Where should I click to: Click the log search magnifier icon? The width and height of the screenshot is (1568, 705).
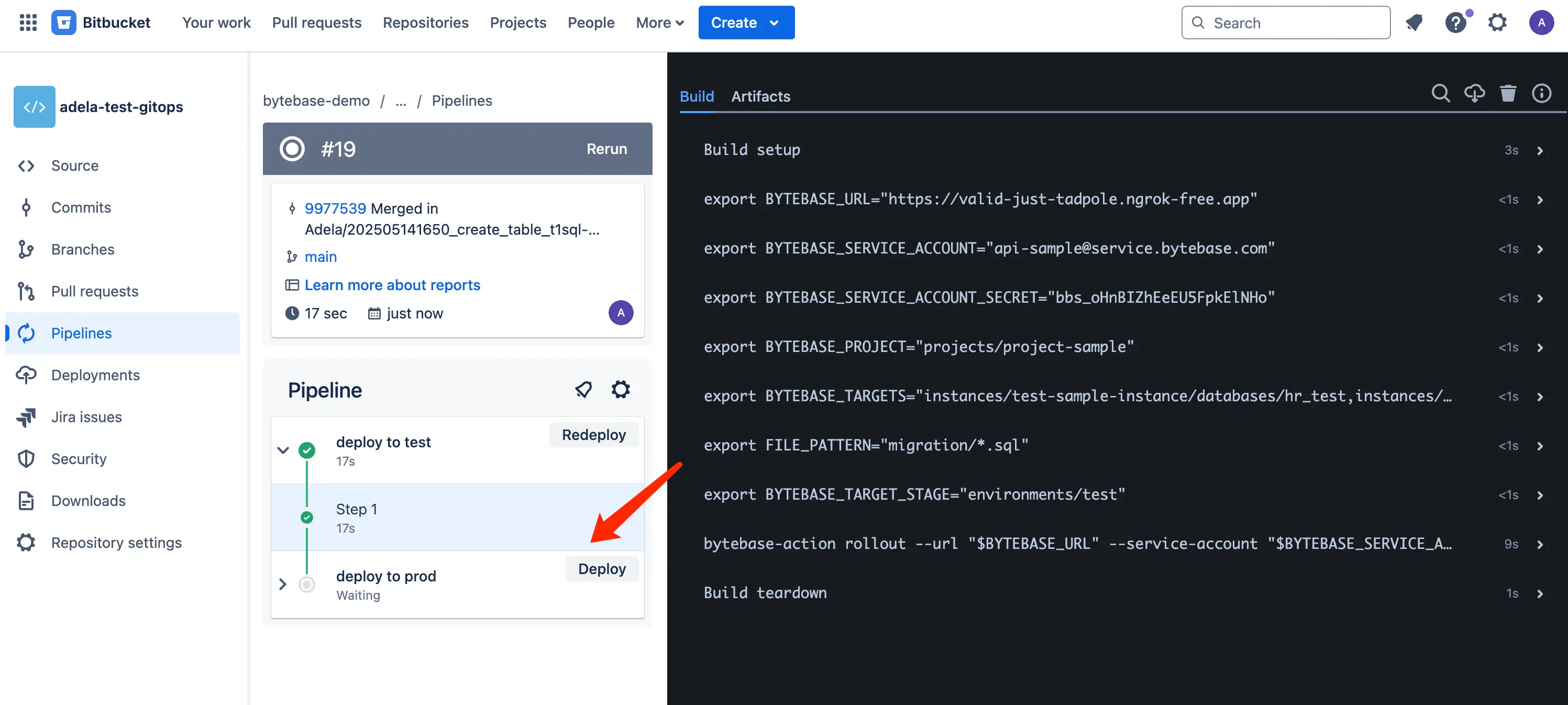point(1440,93)
